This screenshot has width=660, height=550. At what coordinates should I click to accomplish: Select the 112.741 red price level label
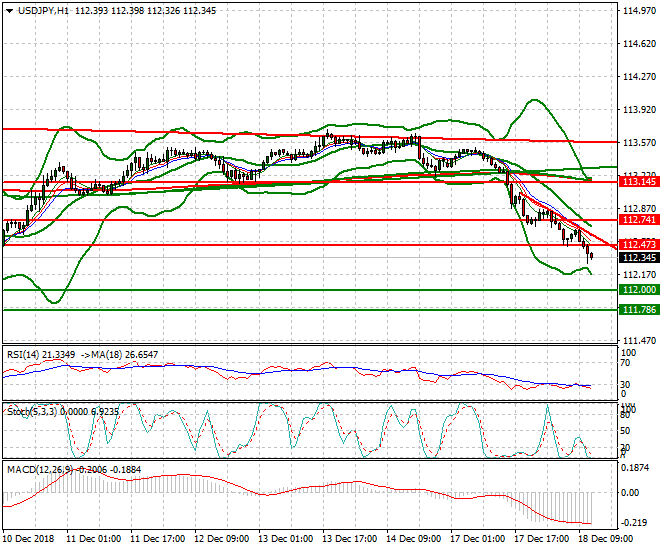tap(639, 220)
